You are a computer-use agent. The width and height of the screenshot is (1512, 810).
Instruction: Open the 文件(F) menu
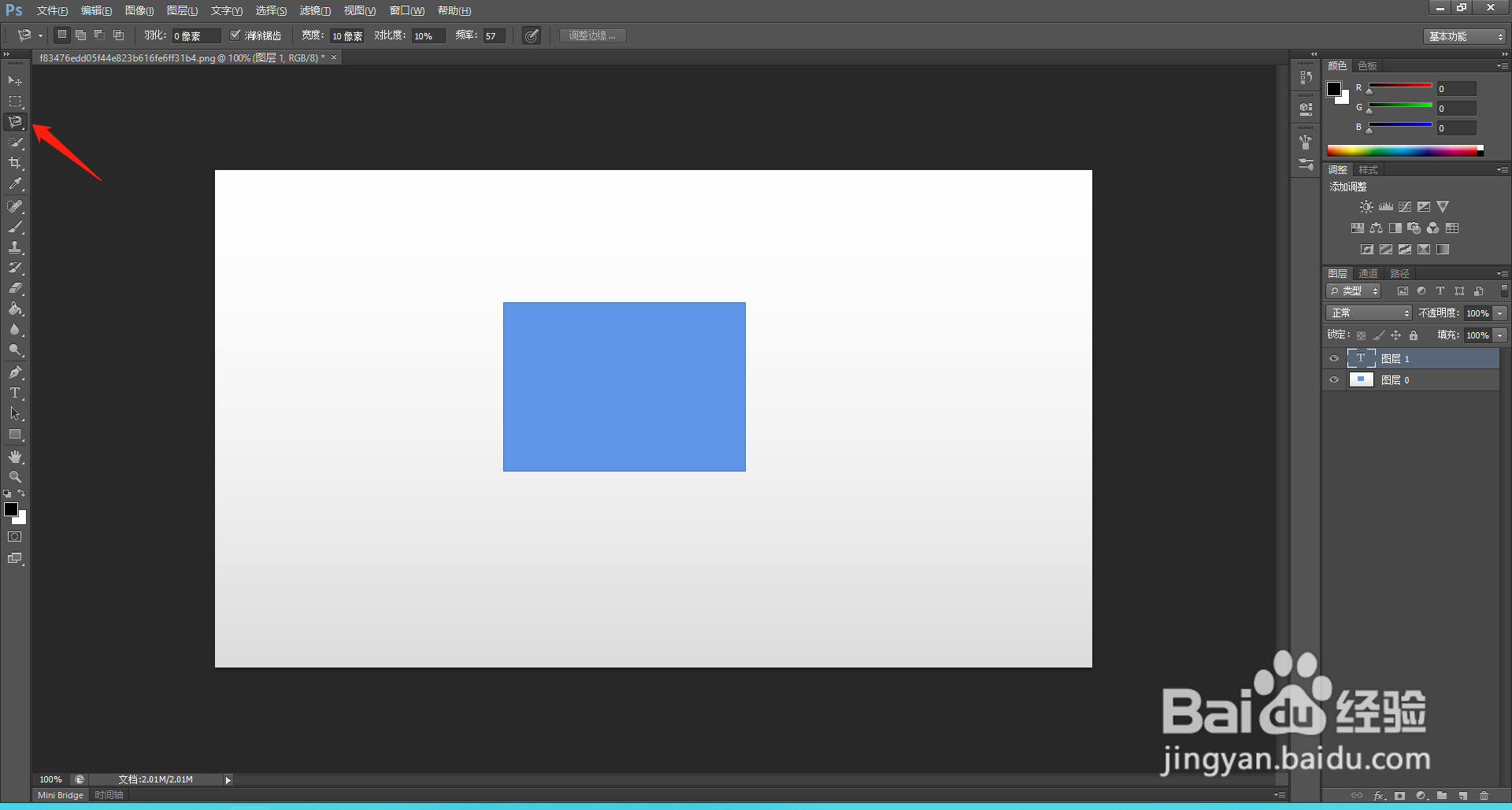coord(52,10)
